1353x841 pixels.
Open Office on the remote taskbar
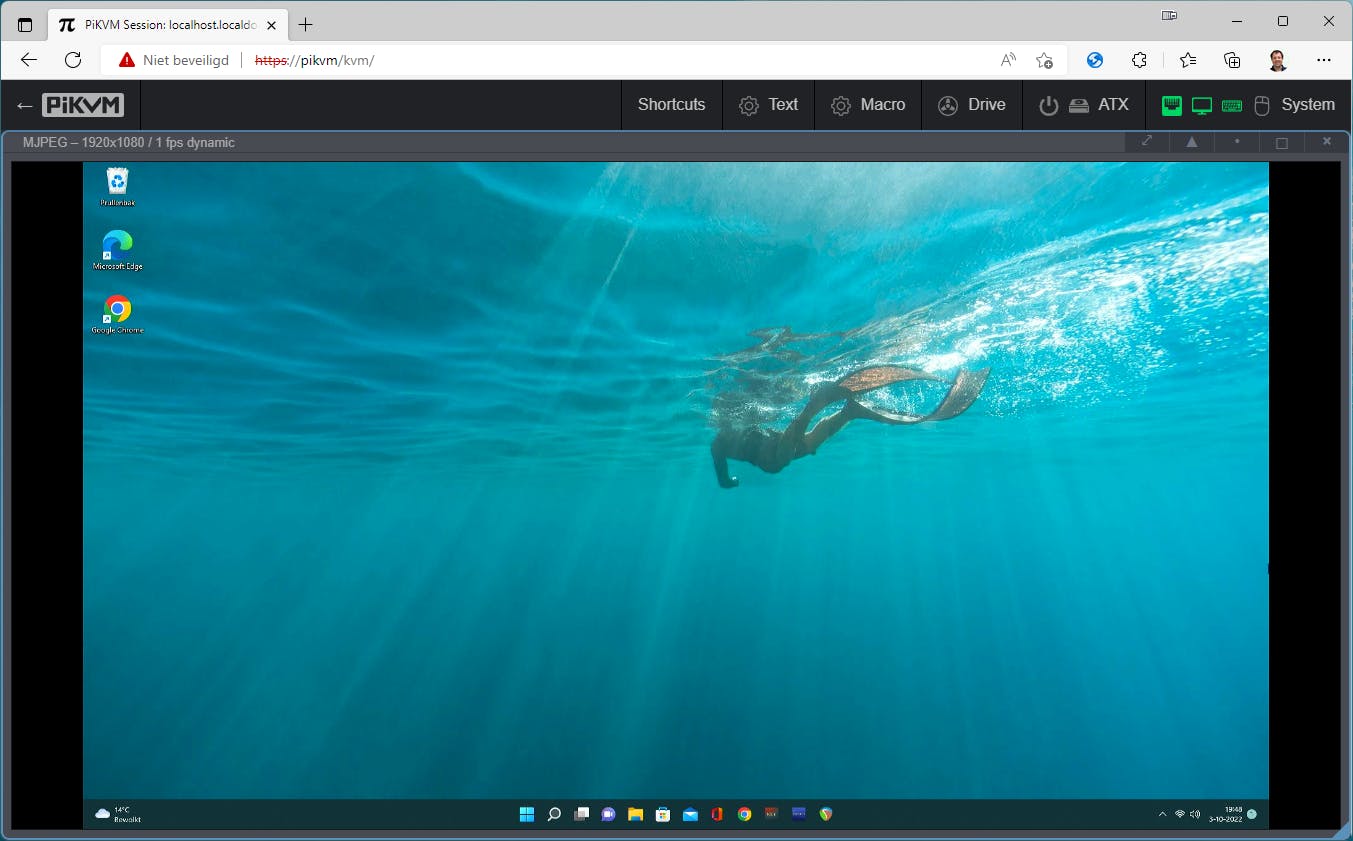click(717, 814)
